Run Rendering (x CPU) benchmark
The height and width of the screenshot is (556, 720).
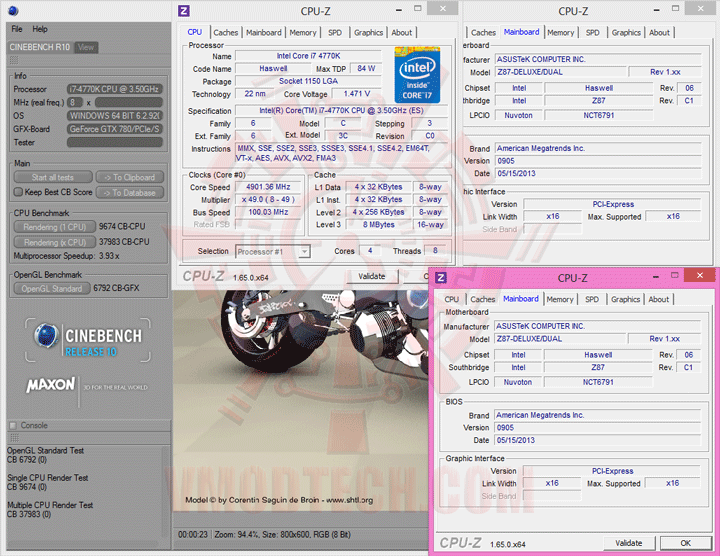click(x=55, y=242)
